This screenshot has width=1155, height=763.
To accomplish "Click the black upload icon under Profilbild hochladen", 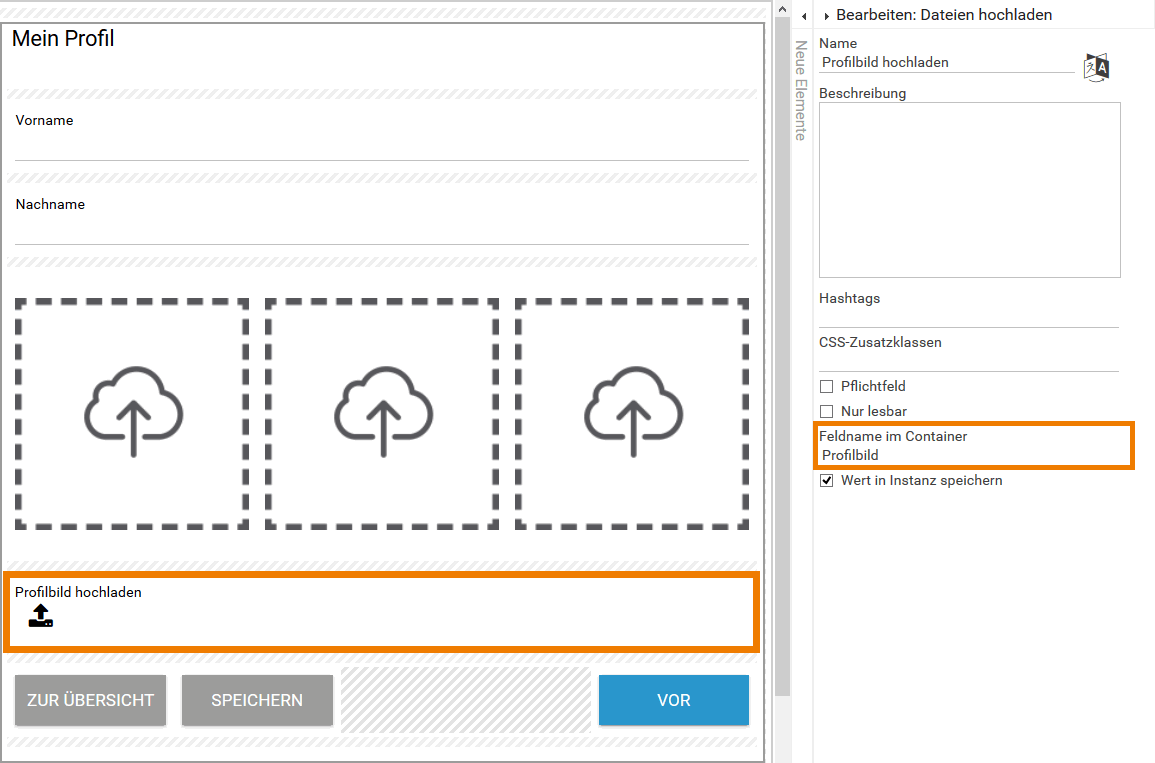I will point(40,616).
